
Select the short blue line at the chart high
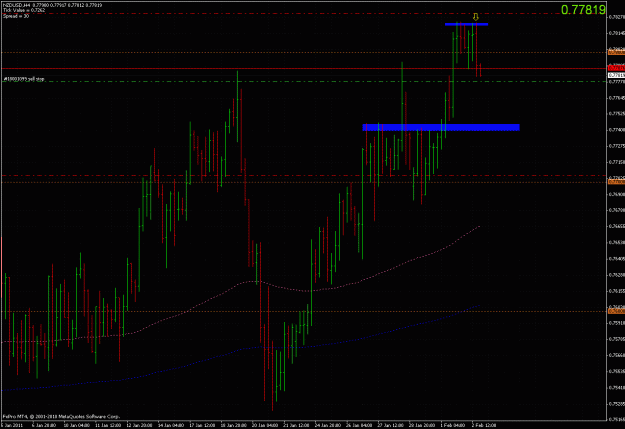pos(466,24)
